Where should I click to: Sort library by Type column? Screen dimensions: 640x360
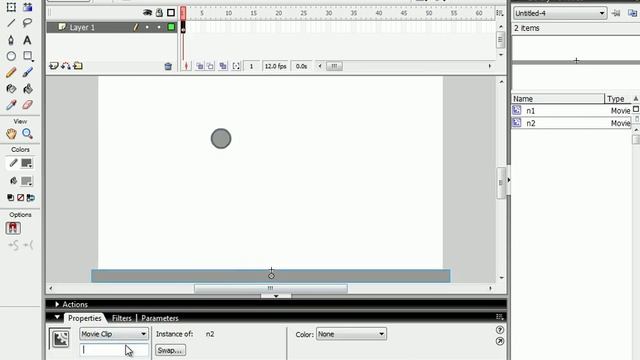[x=618, y=99]
